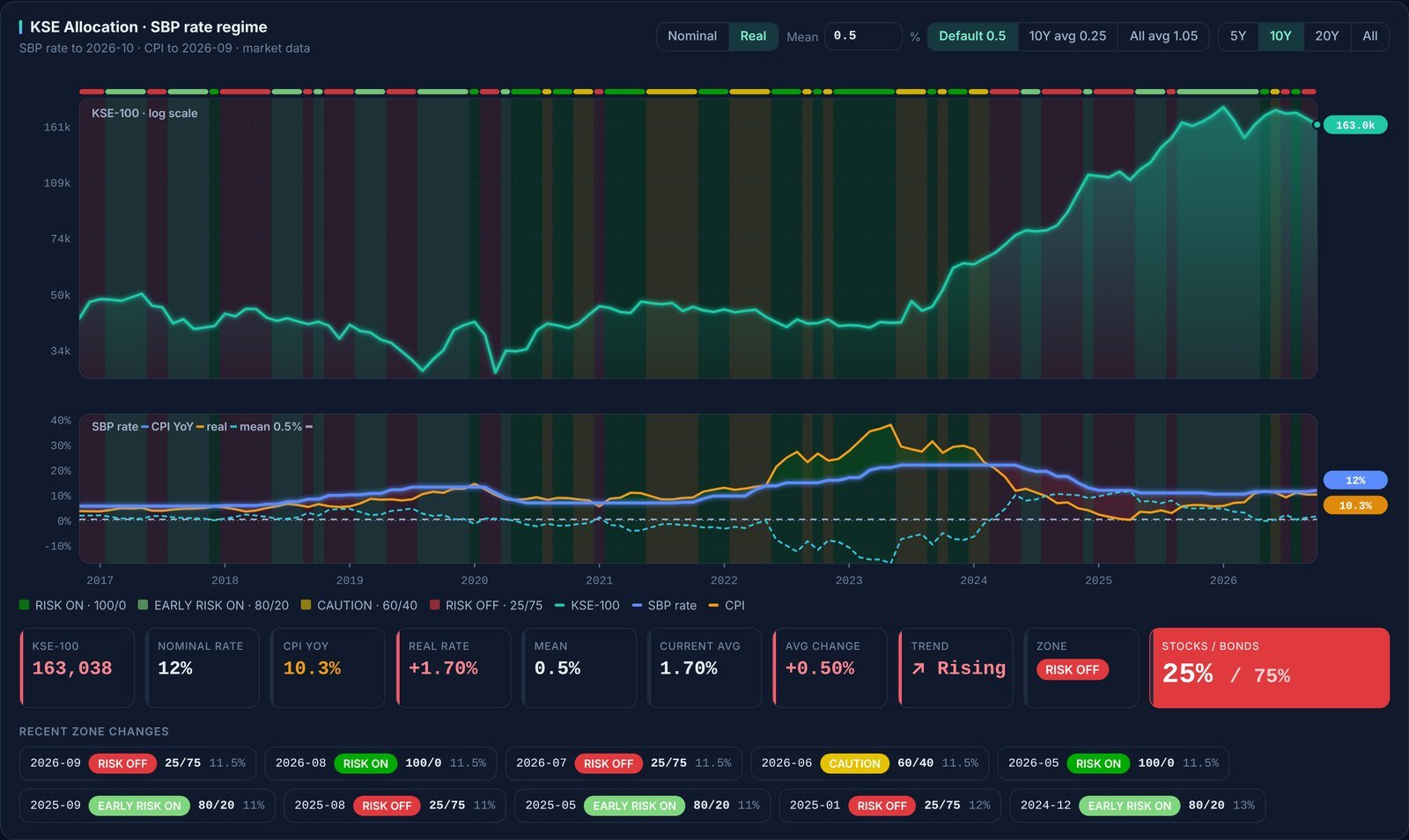This screenshot has width=1409, height=840.
Task: Select the 2025-08 RISK OFF zone change
Action: tap(395, 806)
